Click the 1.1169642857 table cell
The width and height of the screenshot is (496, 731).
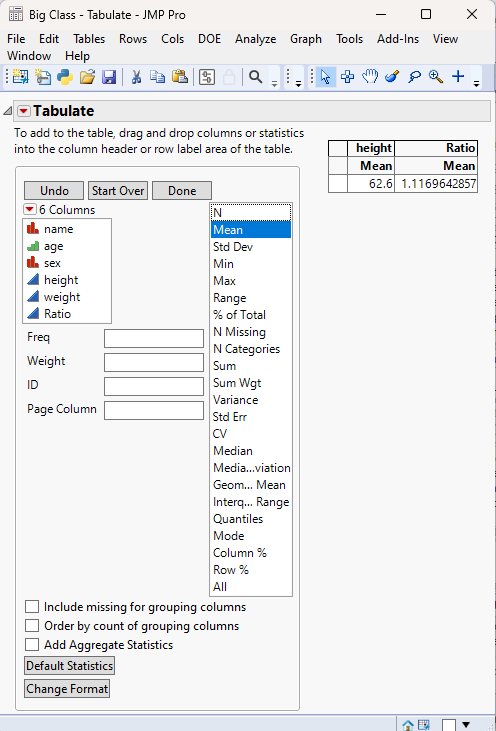(436, 183)
